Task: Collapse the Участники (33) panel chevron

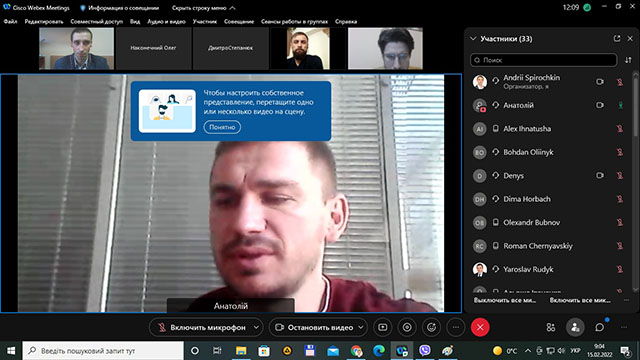Action: 473,39
